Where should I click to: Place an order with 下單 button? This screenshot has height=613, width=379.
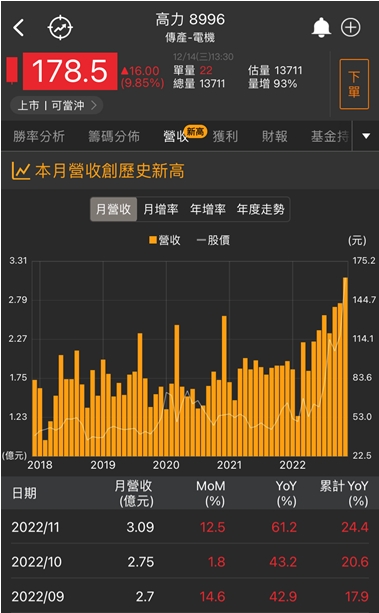[x=354, y=84]
